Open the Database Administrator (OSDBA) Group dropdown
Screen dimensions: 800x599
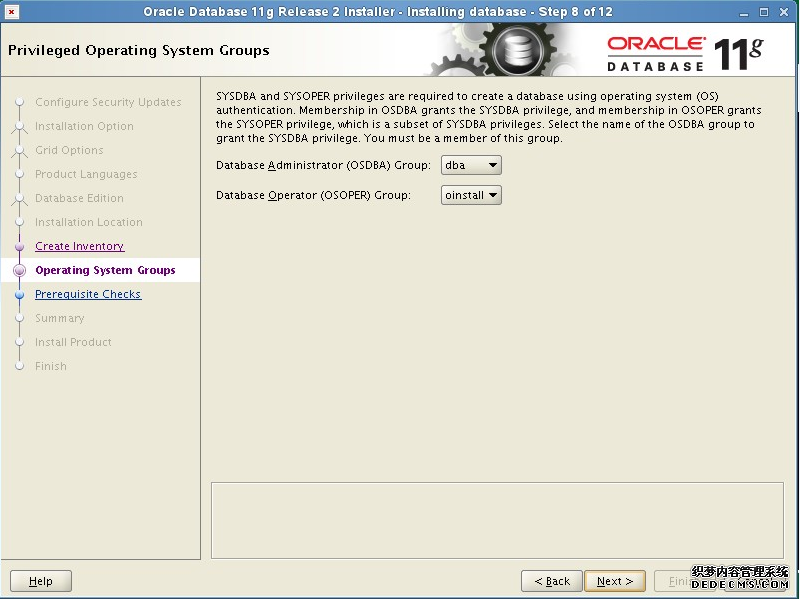pyautogui.click(x=471, y=165)
